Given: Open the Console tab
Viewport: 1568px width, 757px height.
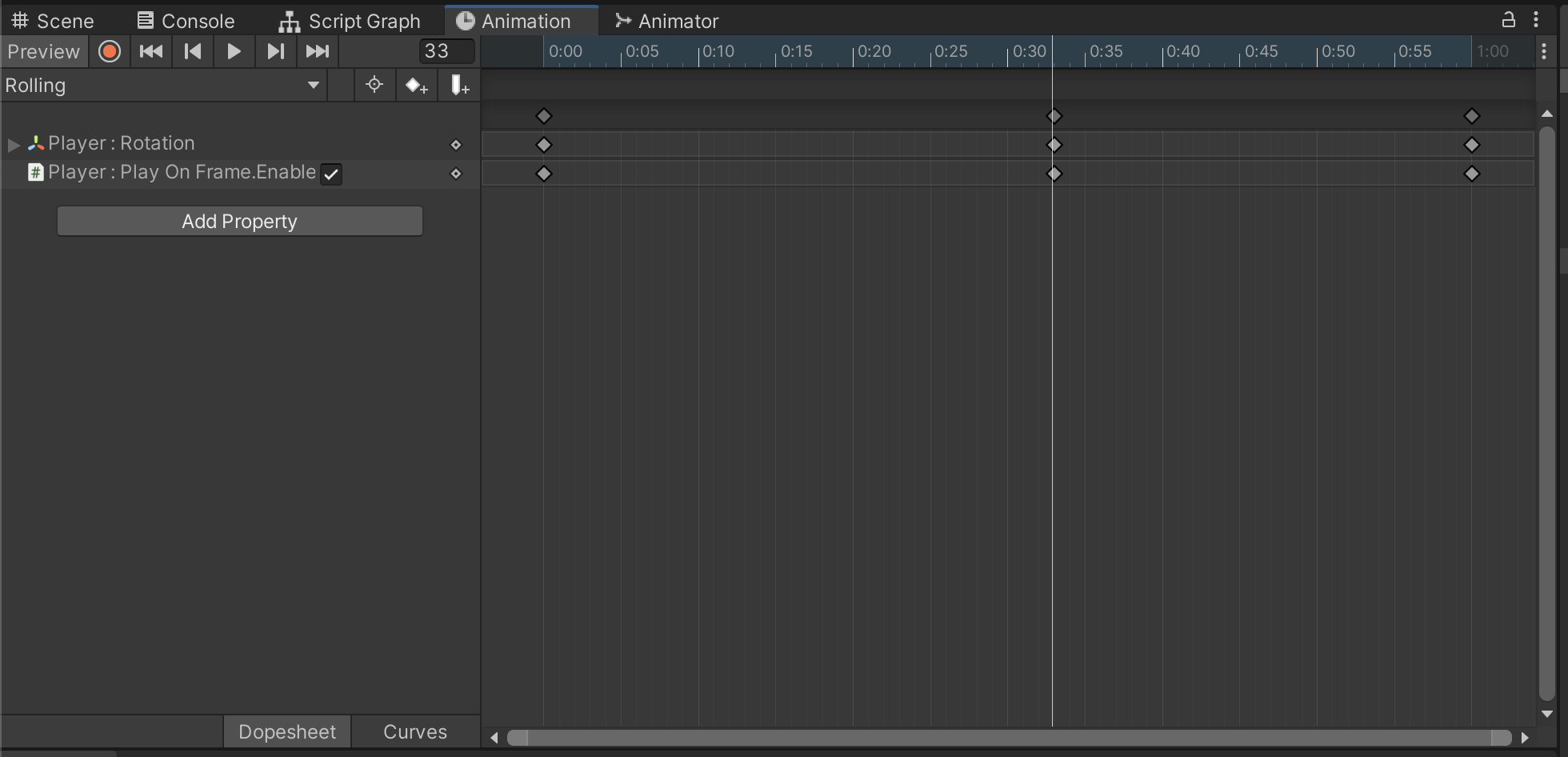Looking at the screenshot, I should [x=186, y=21].
